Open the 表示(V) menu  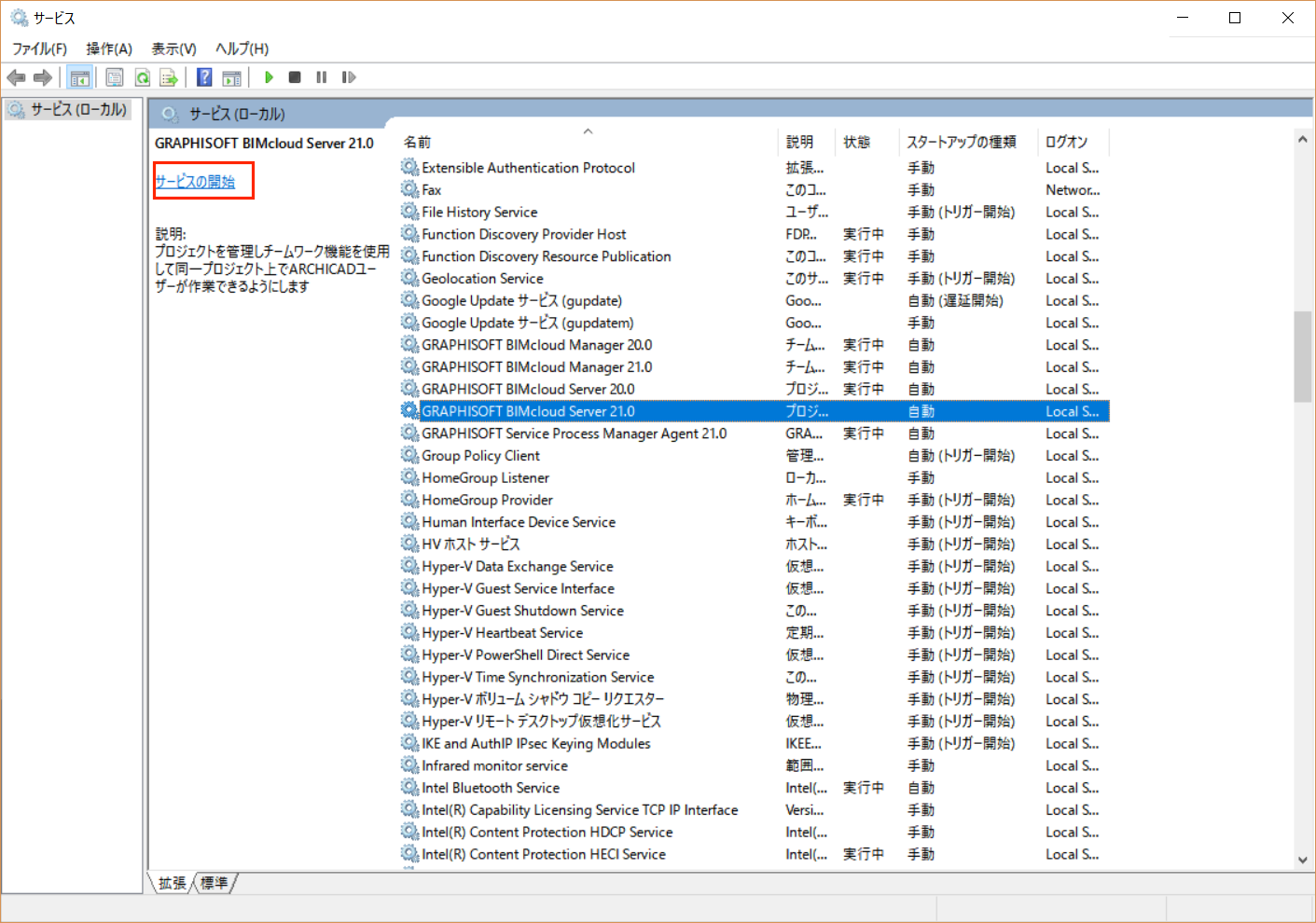click(173, 48)
